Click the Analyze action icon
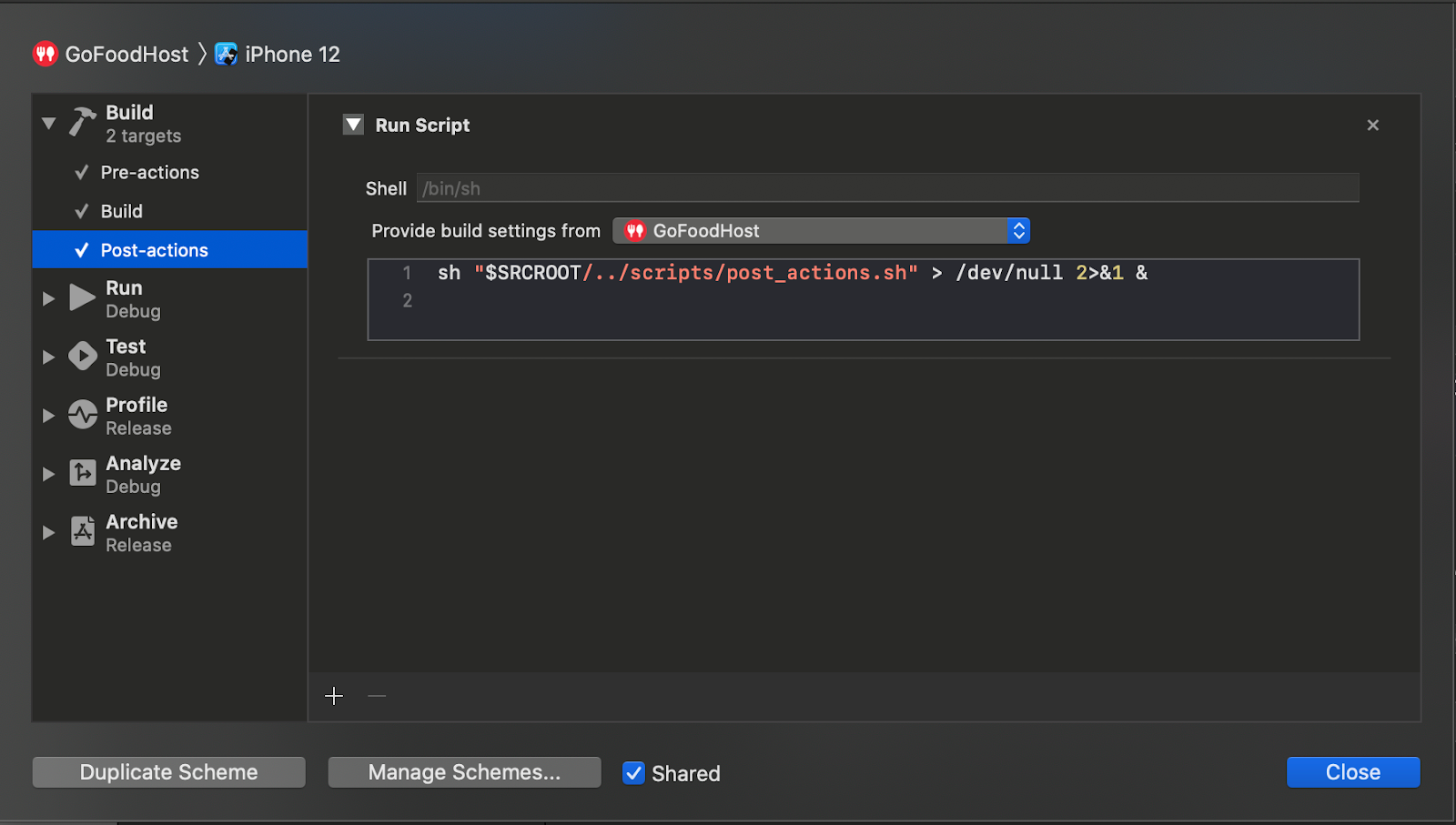The image size is (1456, 825). coord(83,474)
